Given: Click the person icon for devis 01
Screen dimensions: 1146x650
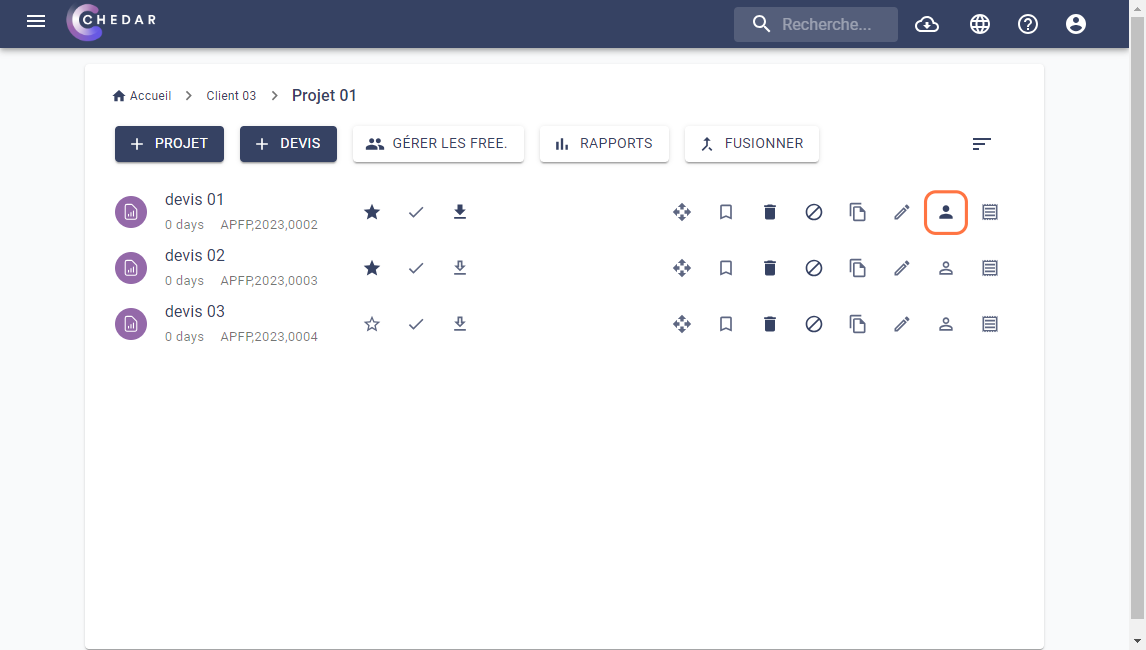Looking at the screenshot, I should pos(946,212).
